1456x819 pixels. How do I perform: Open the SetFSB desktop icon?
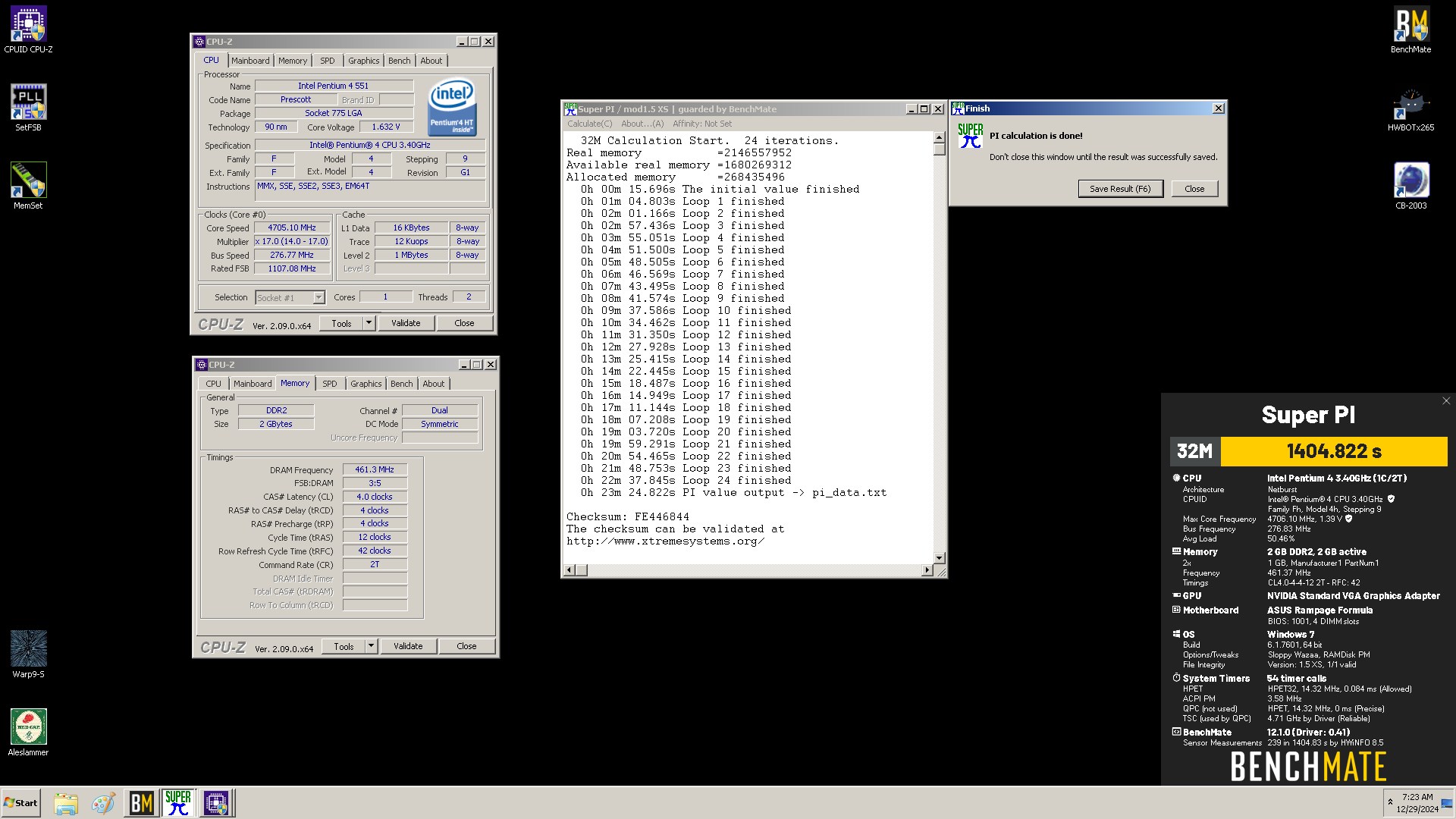click(28, 108)
